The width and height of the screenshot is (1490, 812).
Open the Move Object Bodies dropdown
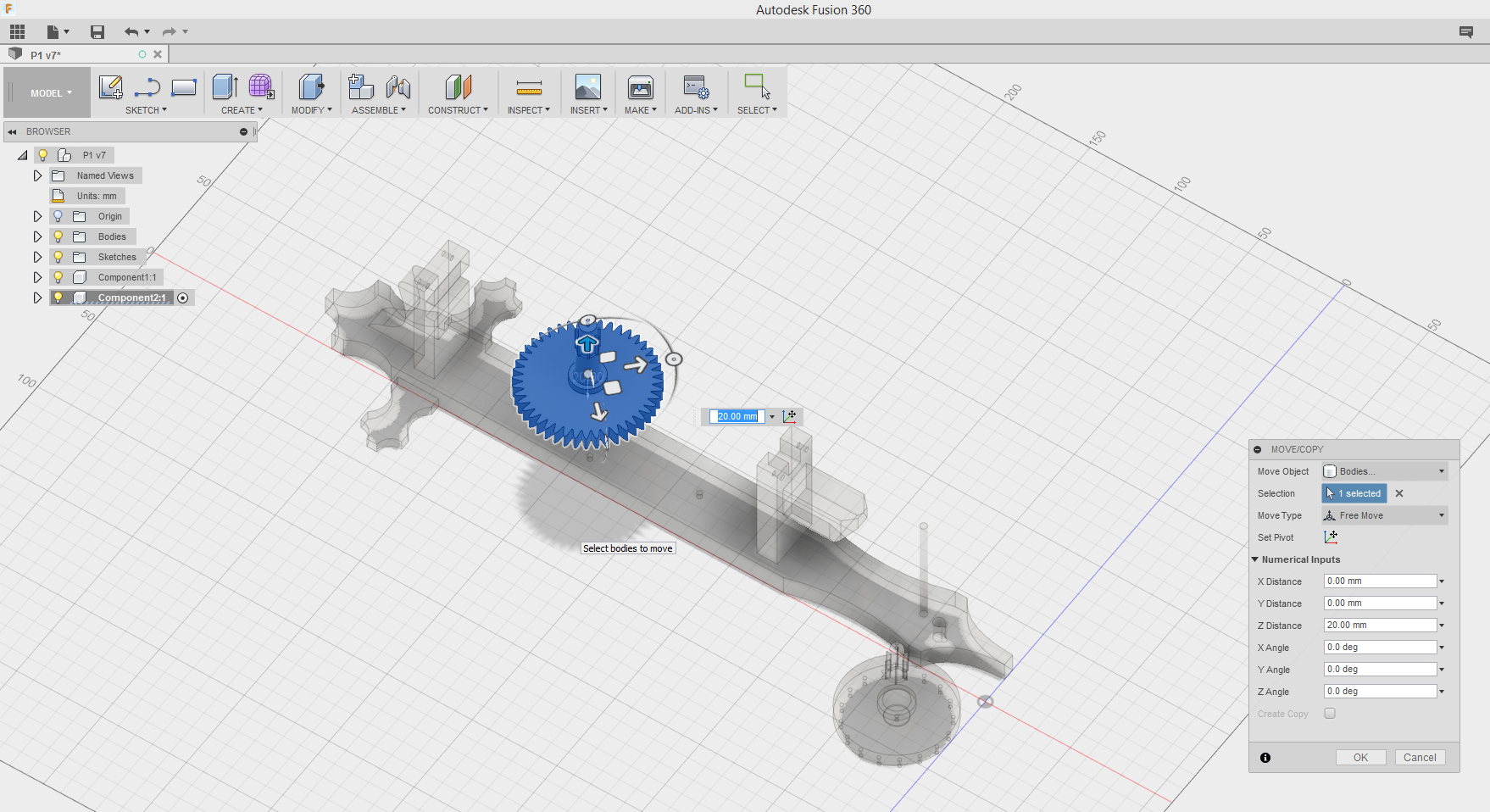(1385, 471)
